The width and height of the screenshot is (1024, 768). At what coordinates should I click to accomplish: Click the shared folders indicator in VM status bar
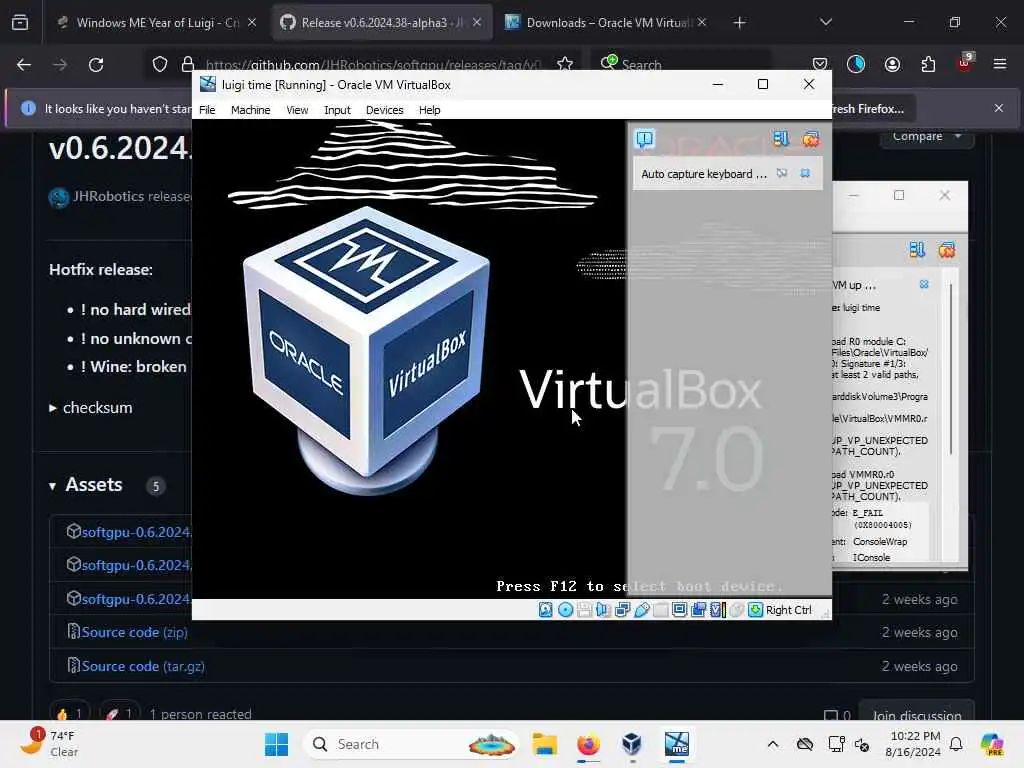[x=660, y=610]
